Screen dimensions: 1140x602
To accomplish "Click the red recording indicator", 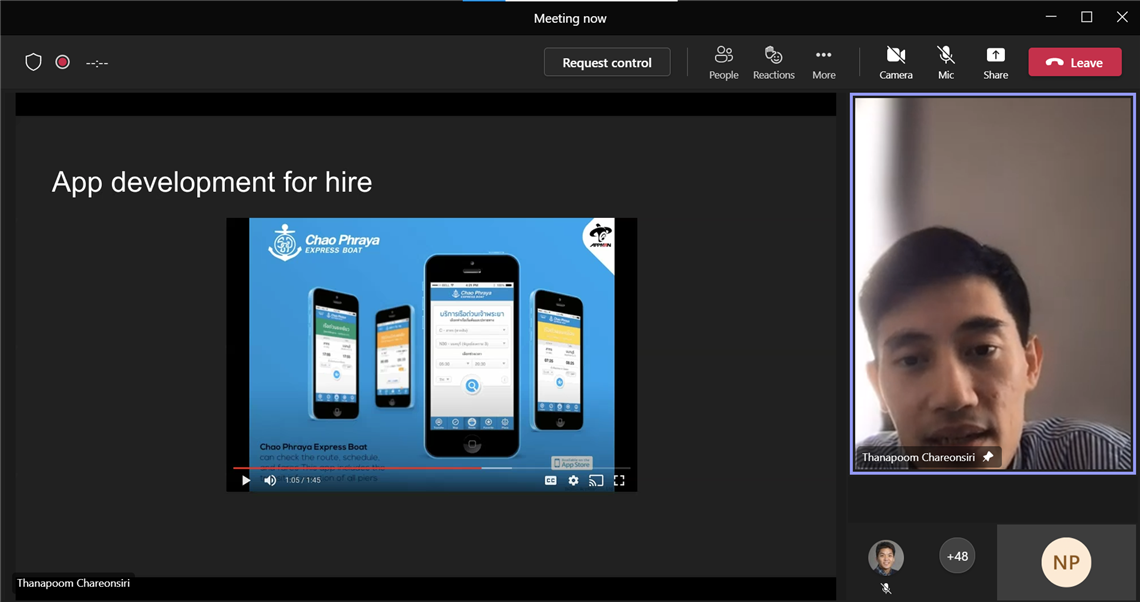I will click(x=62, y=62).
